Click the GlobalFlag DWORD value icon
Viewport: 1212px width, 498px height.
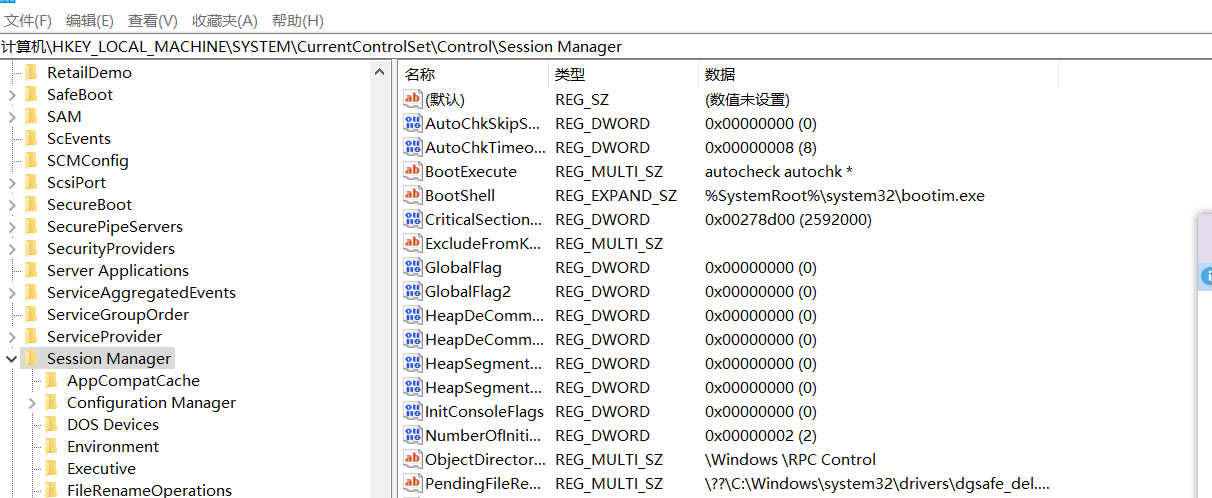[413, 267]
